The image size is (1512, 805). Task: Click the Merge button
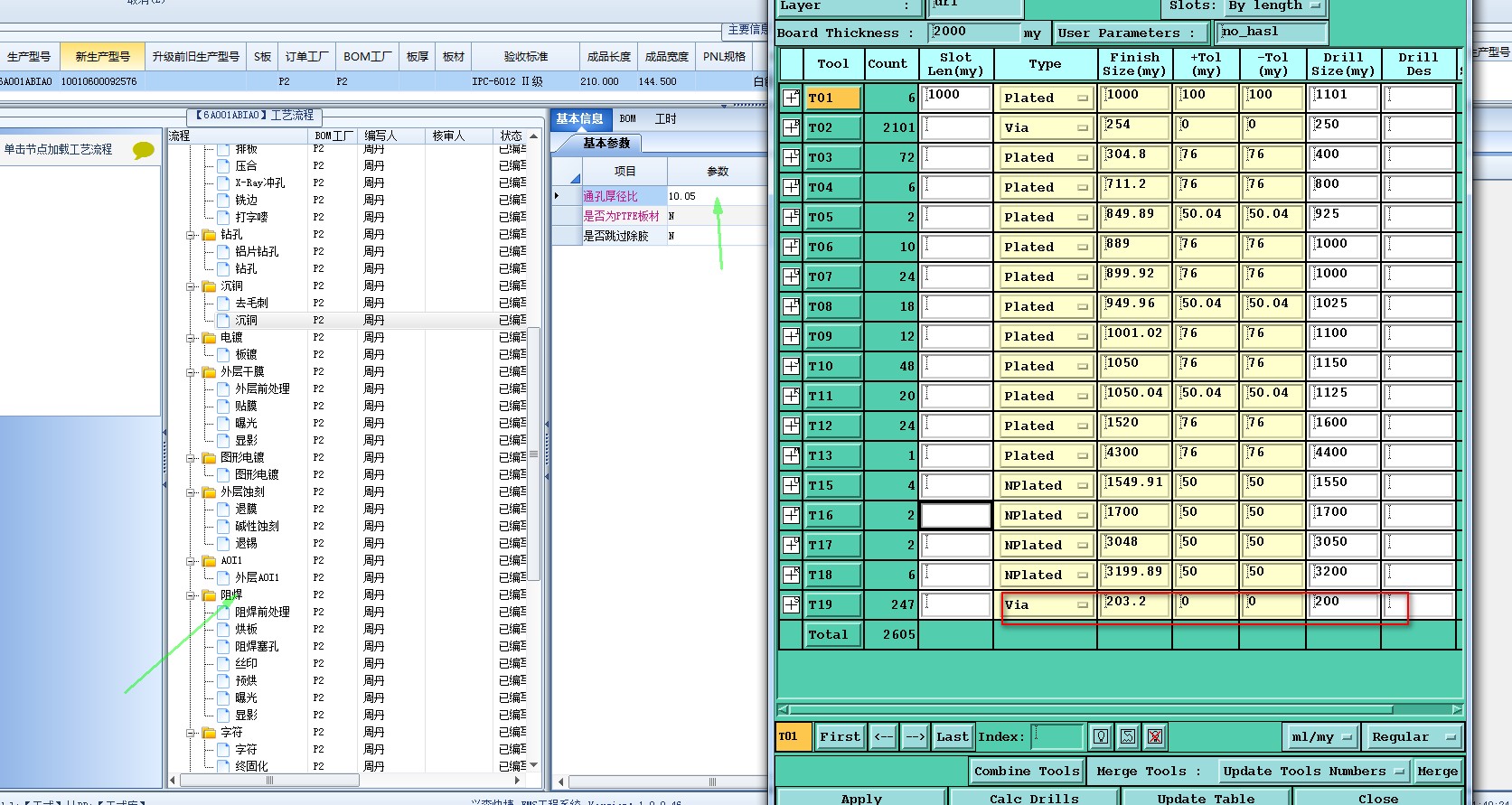(1437, 772)
